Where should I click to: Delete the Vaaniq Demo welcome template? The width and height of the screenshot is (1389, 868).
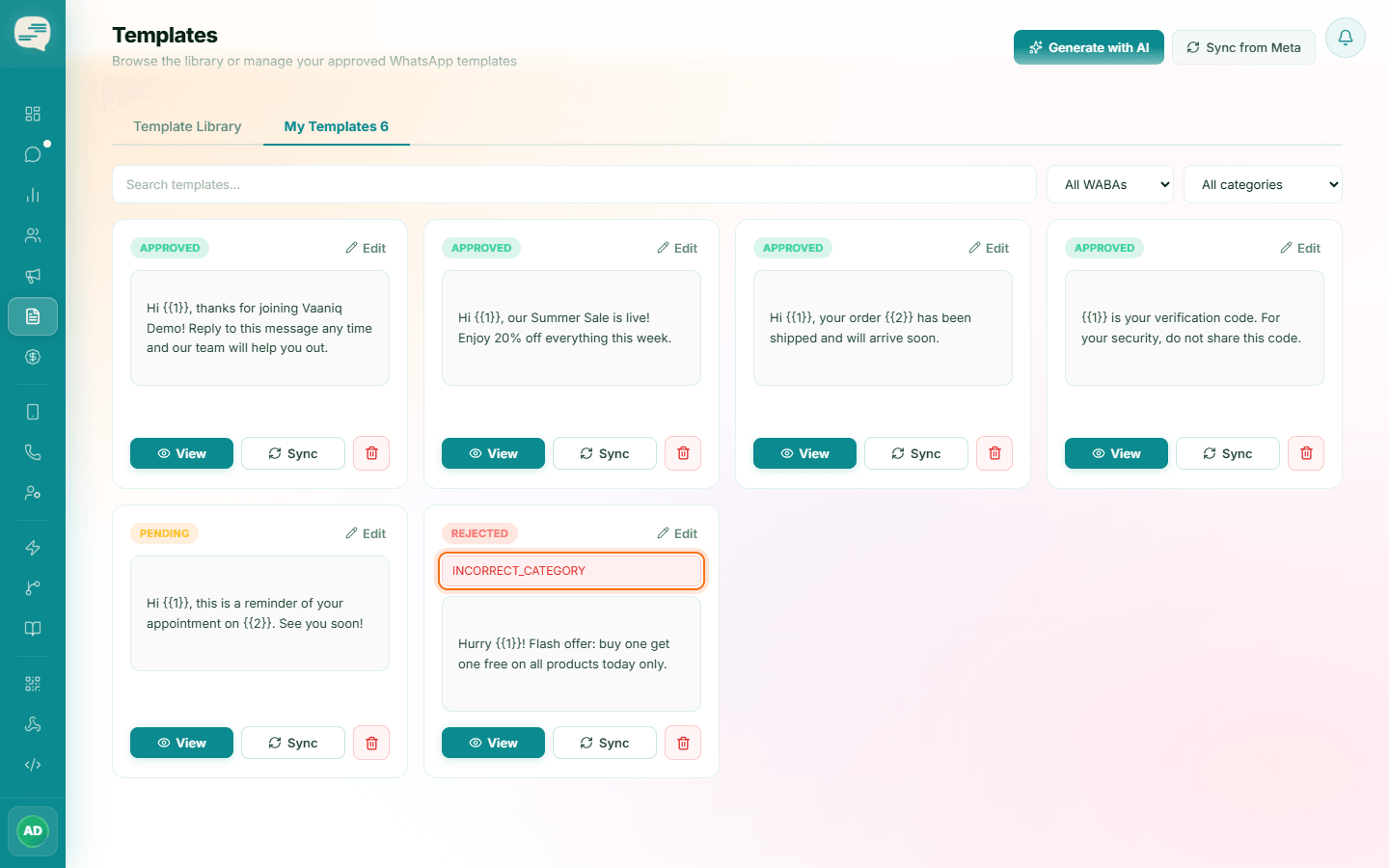click(371, 453)
